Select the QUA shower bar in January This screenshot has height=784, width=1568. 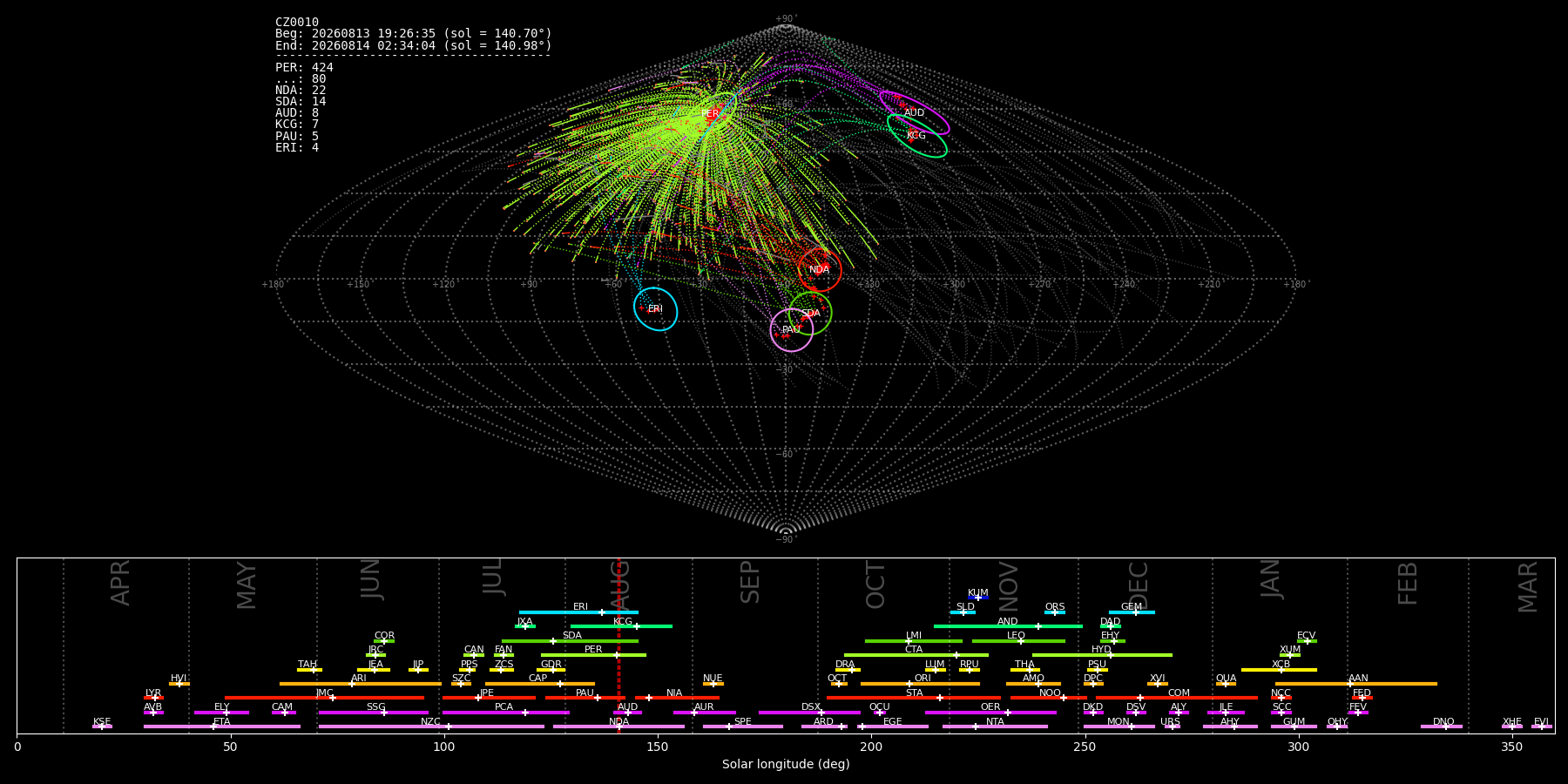click(1226, 684)
